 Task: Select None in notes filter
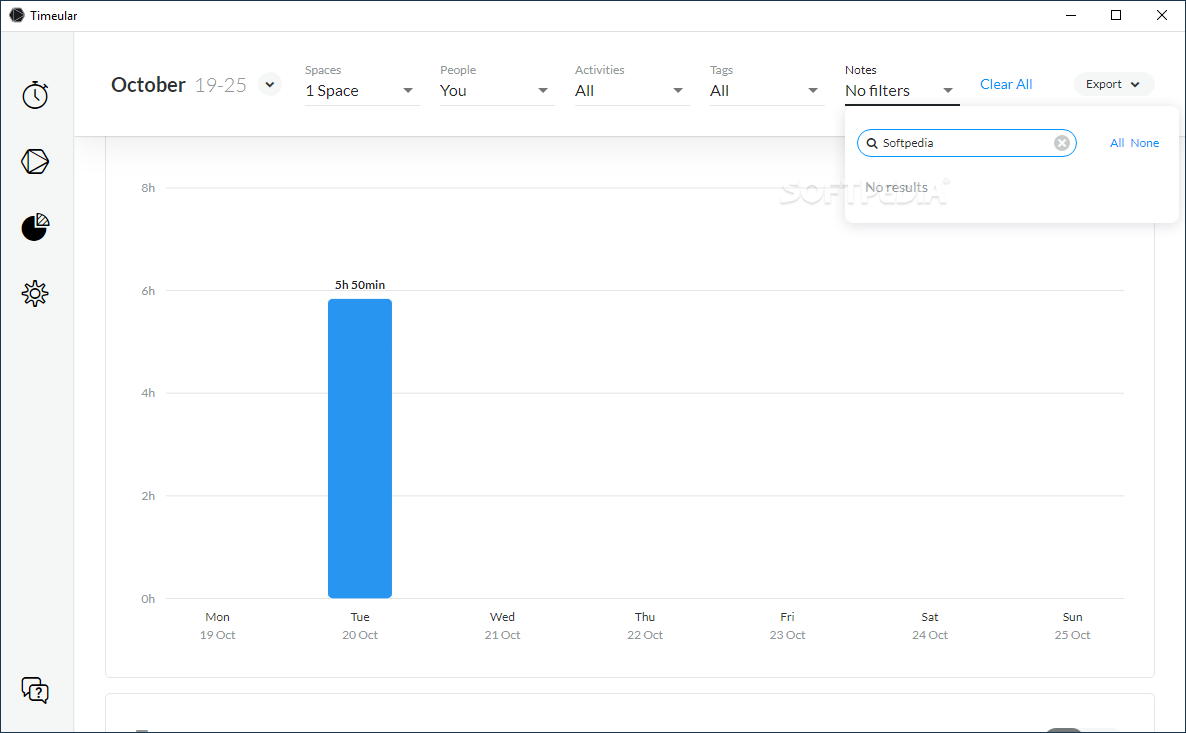click(1144, 143)
